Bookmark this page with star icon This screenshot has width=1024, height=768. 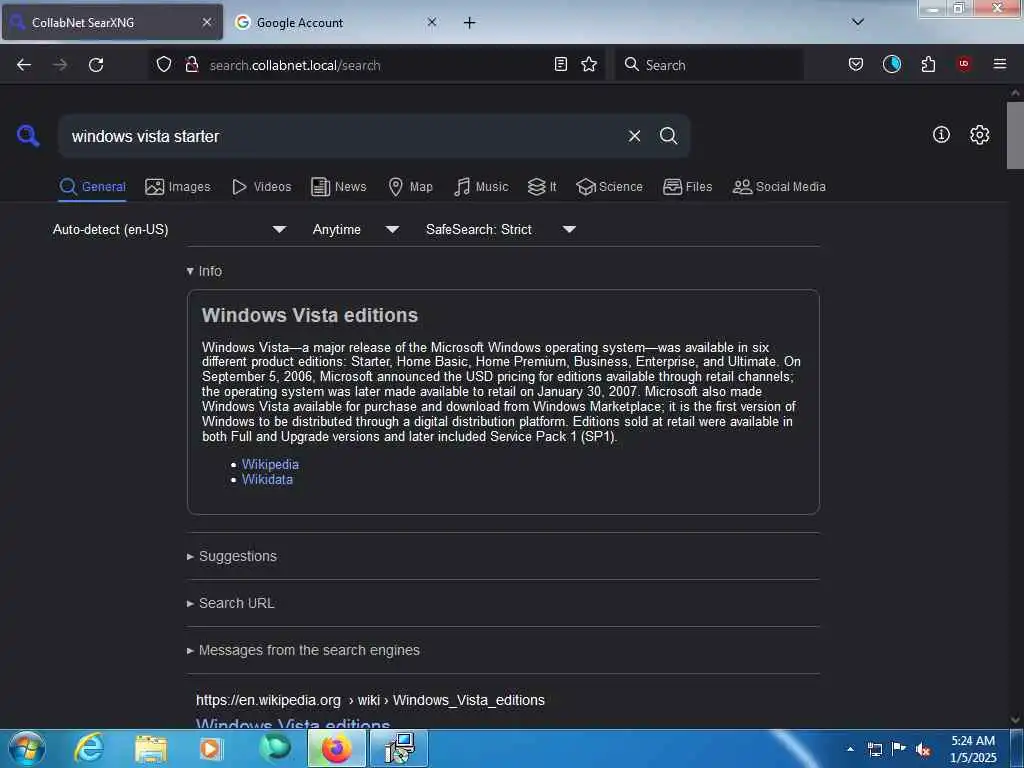589,64
